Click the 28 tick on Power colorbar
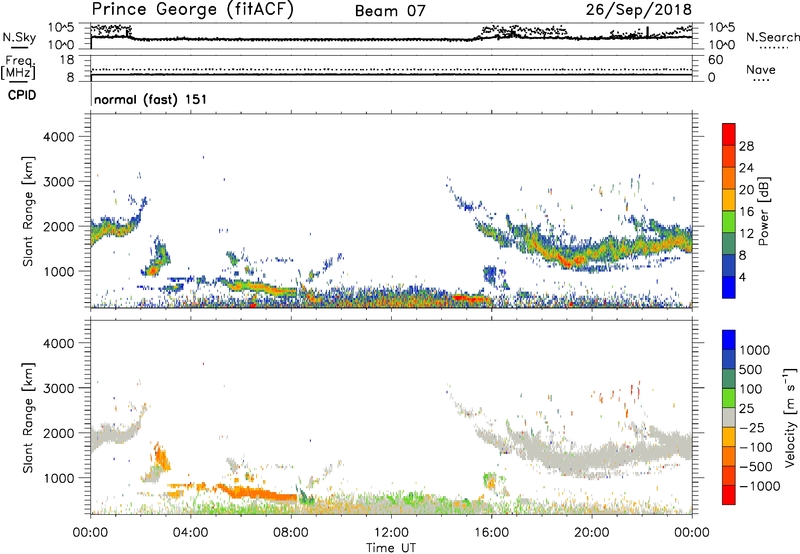The image size is (800, 554). (x=746, y=146)
